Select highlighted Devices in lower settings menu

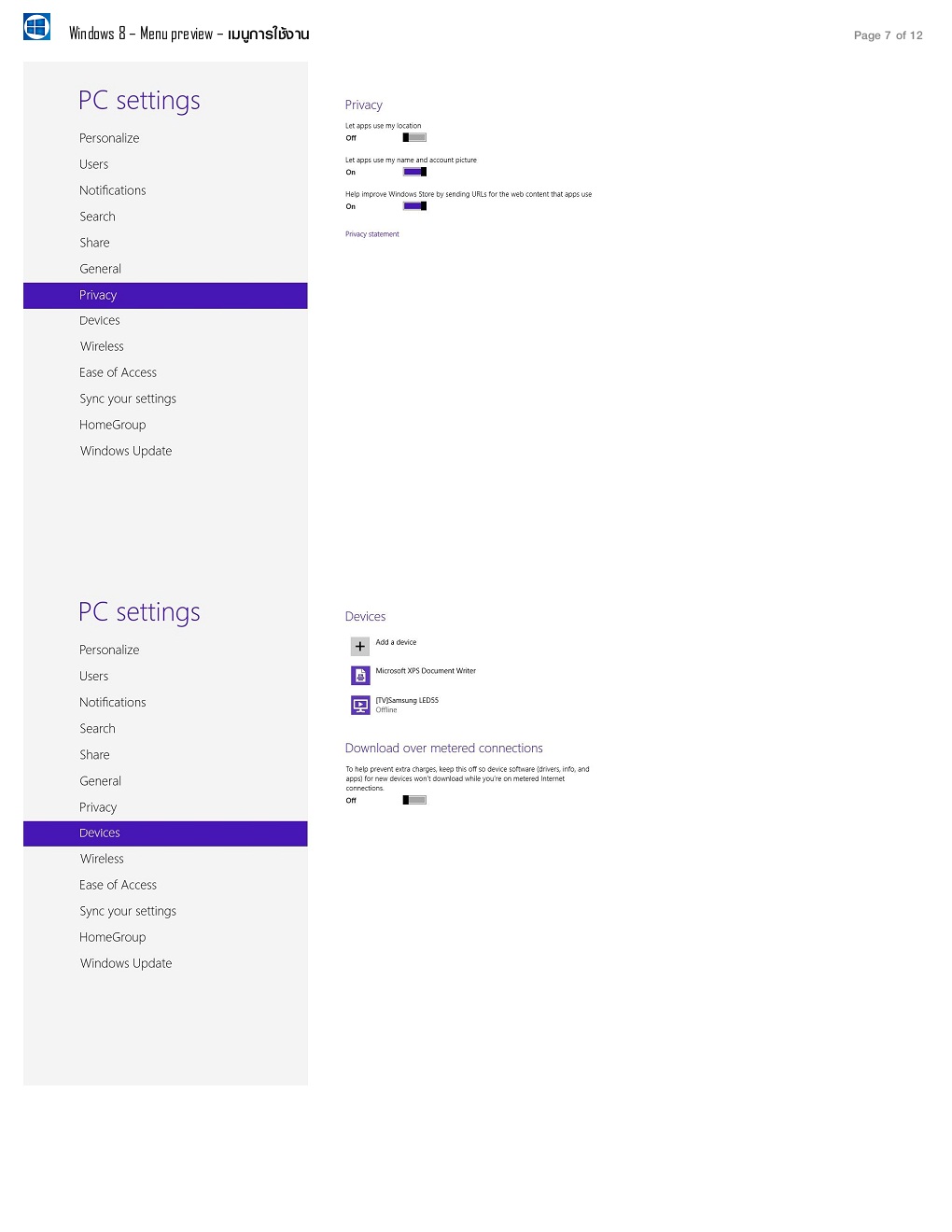point(165,833)
